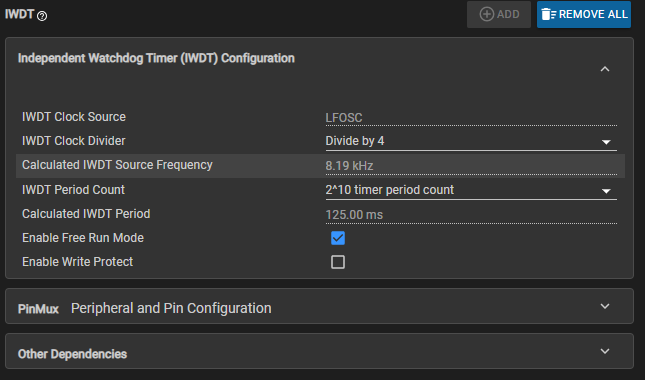The height and width of the screenshot is (380, 645).
Task: Click the REMOVE ALL button text
Action: (593, 14)
